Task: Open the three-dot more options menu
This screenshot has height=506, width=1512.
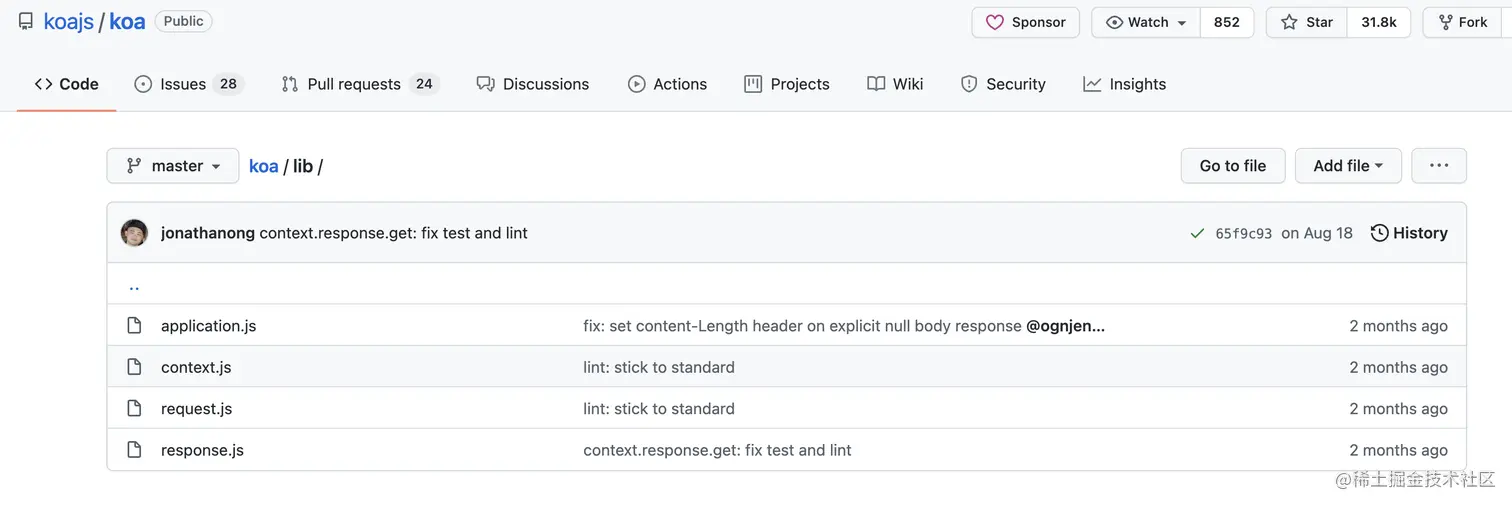Action: tap(1438, 166)
